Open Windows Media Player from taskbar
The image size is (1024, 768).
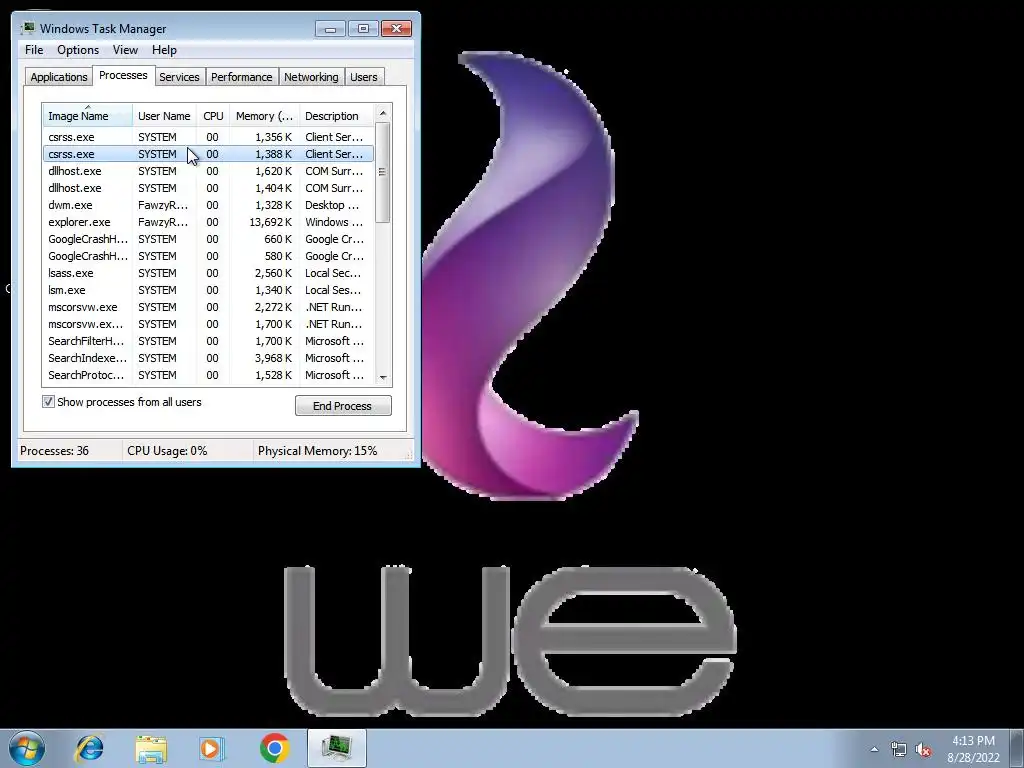pos(211,748)
